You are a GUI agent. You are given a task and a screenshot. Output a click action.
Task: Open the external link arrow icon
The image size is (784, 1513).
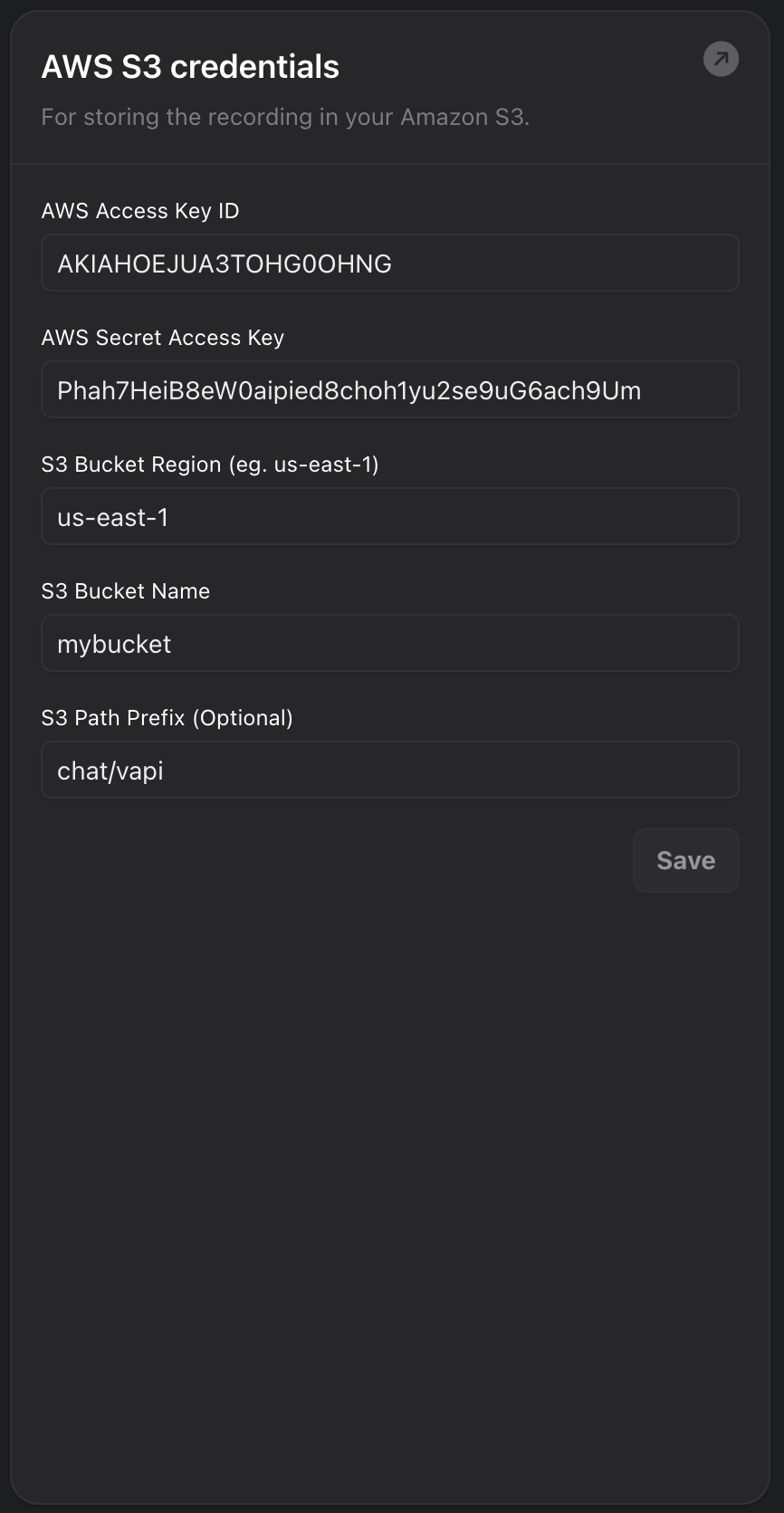coord(721,60)
